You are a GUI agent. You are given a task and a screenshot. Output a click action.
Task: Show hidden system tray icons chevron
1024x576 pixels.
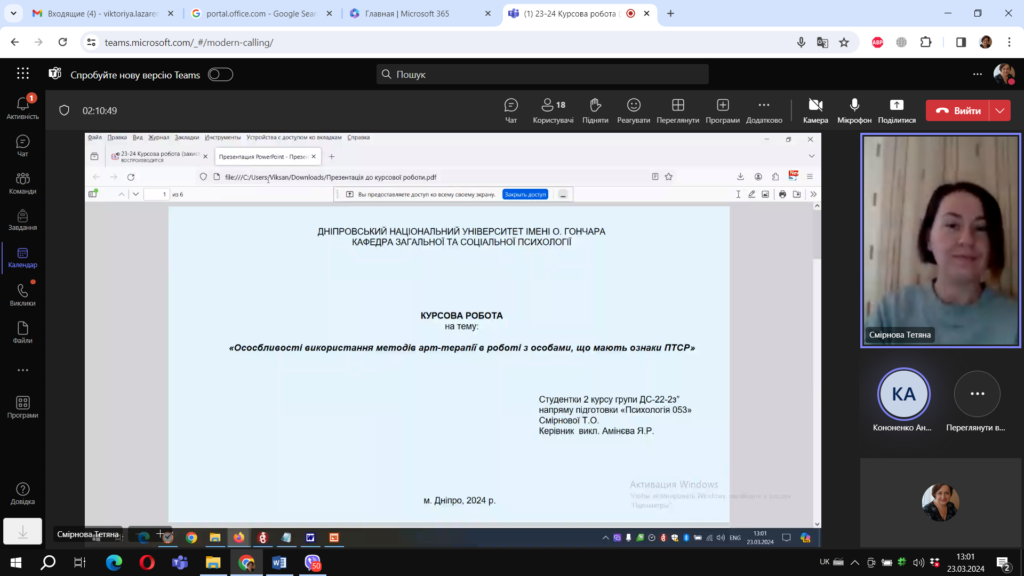click(x=854, y=562)
